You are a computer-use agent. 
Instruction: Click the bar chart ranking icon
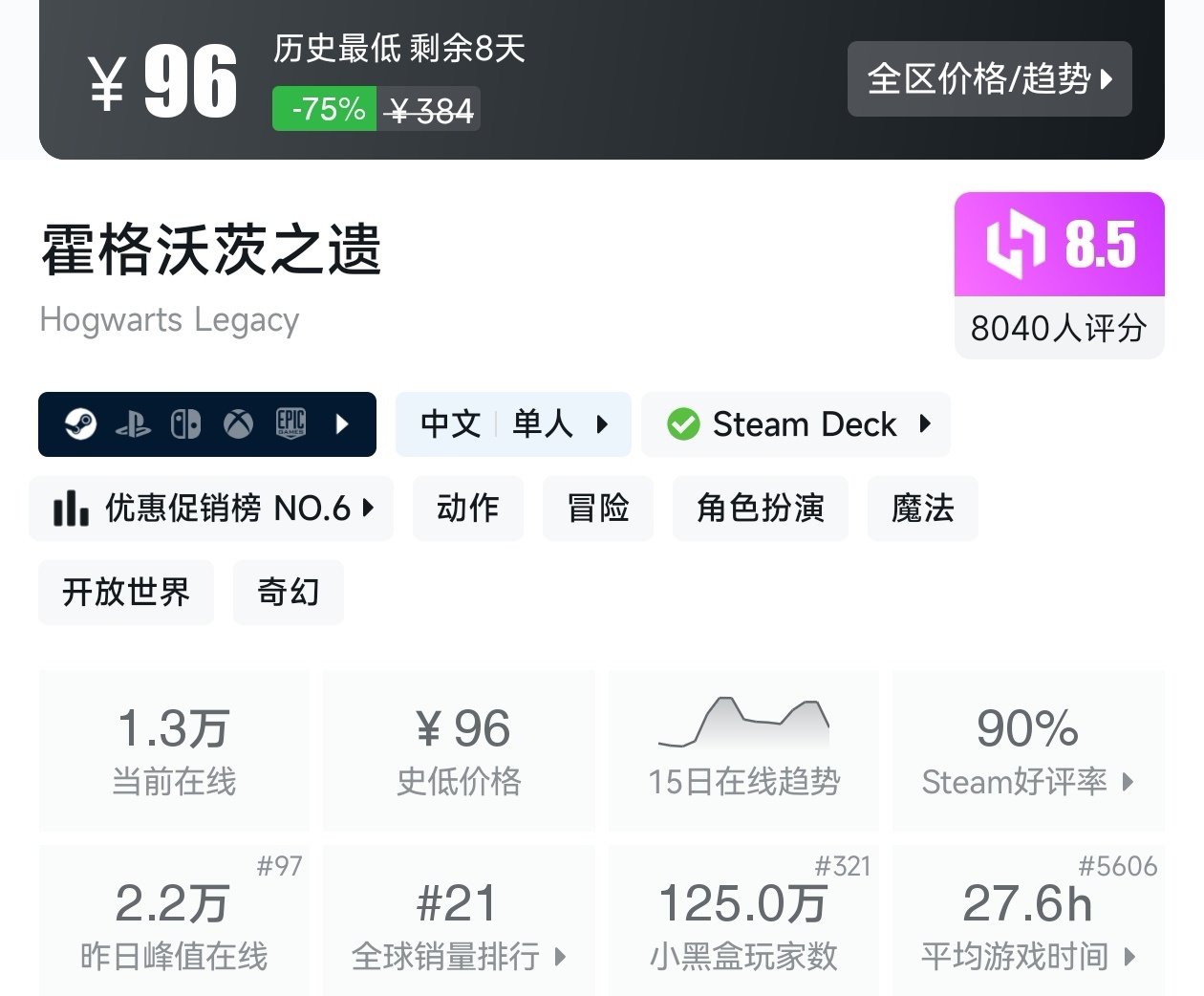pos(72,509)
